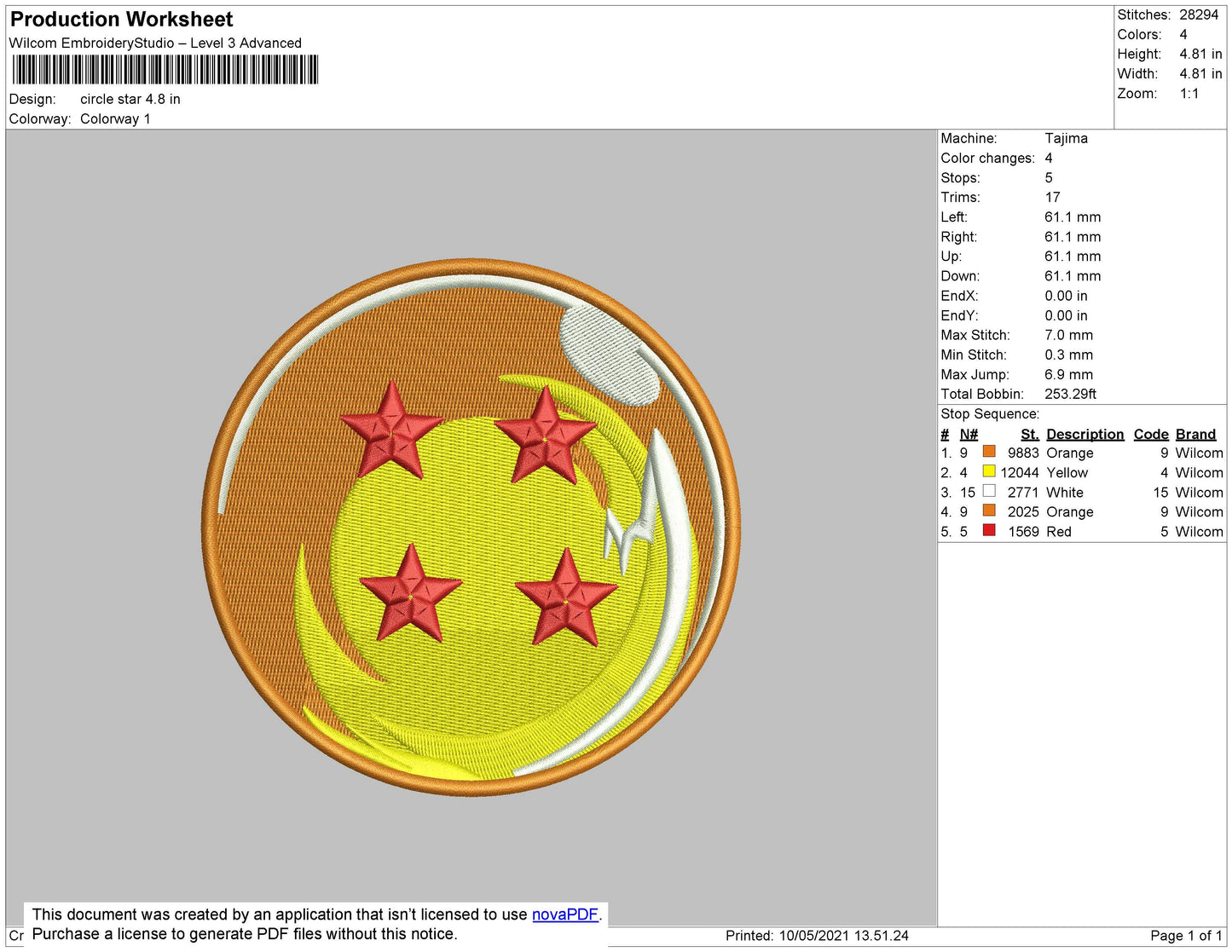
Task: Click the St. column header
Action: coord(1029,435)
